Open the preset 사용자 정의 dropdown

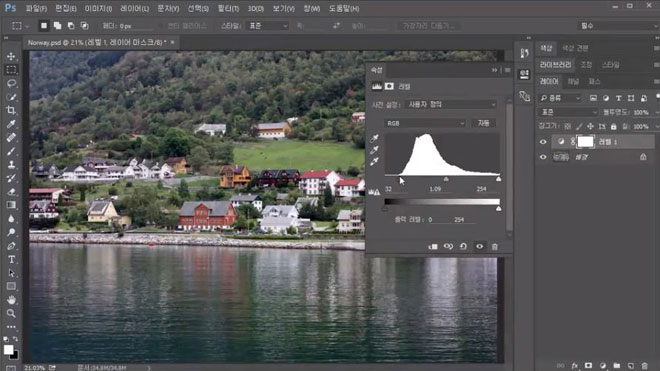click(x=451, y=104)
